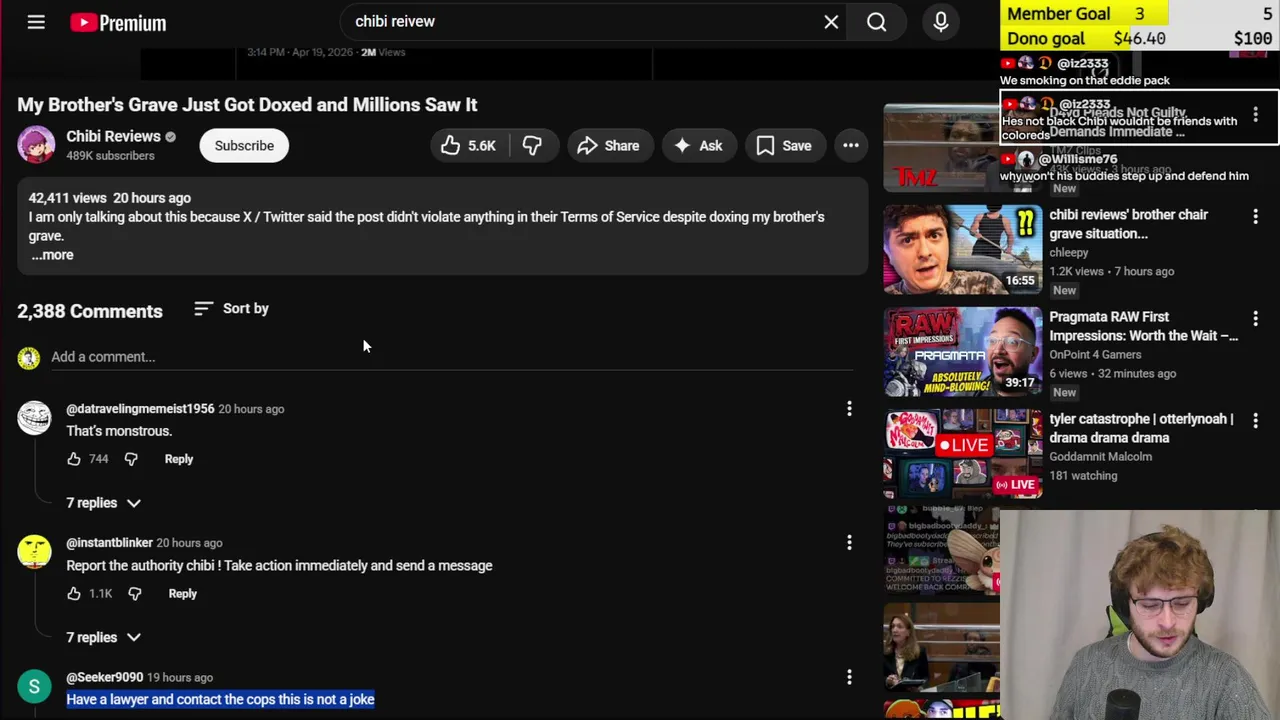Open the hamburger guide menu
Viewport: 1280px width, 720px height.
pos(36,22)
